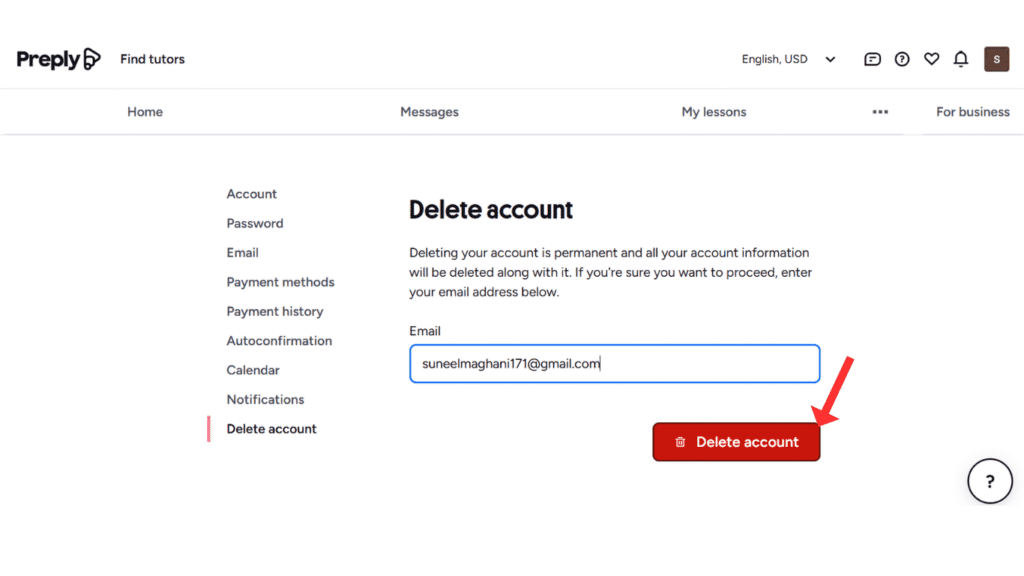Open saved tutors via the heart icon
Screen dimensions: 1024x576
tap(931, 59)
